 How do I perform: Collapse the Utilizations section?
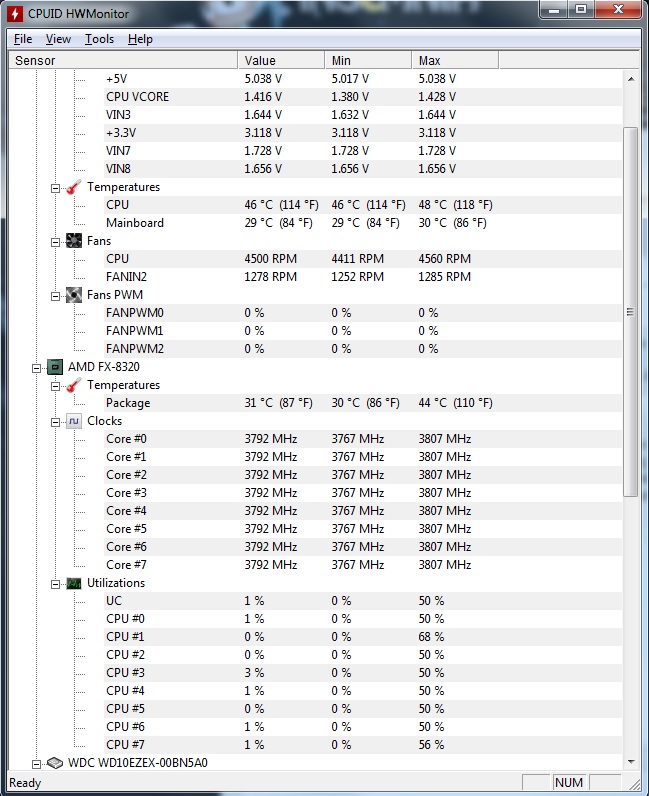coord(55,584)
